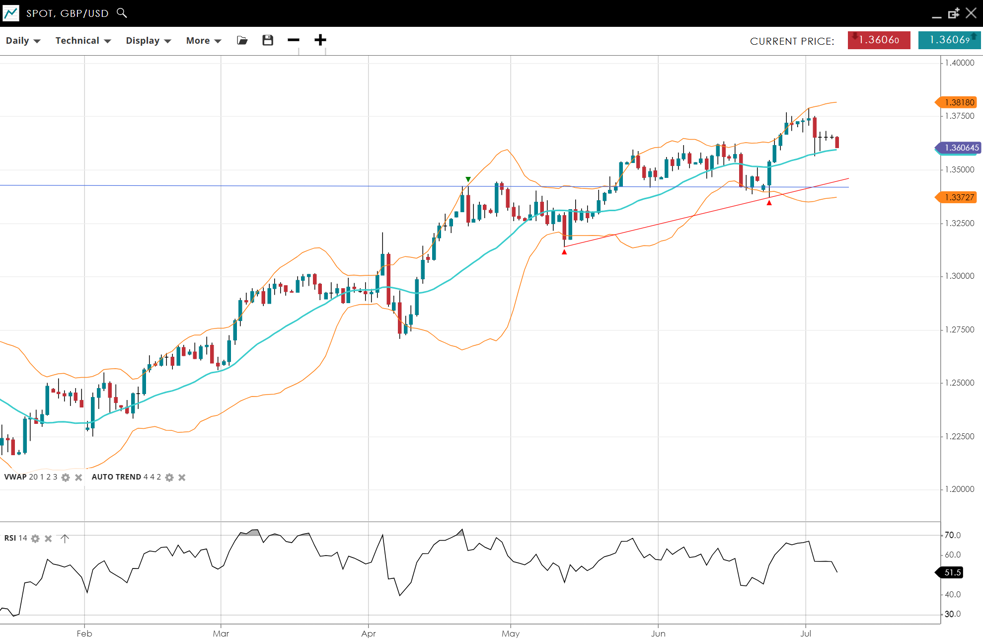983x643 pixels.
Task: Open the saved chart folder icon
Action: (x=242, y=41)
